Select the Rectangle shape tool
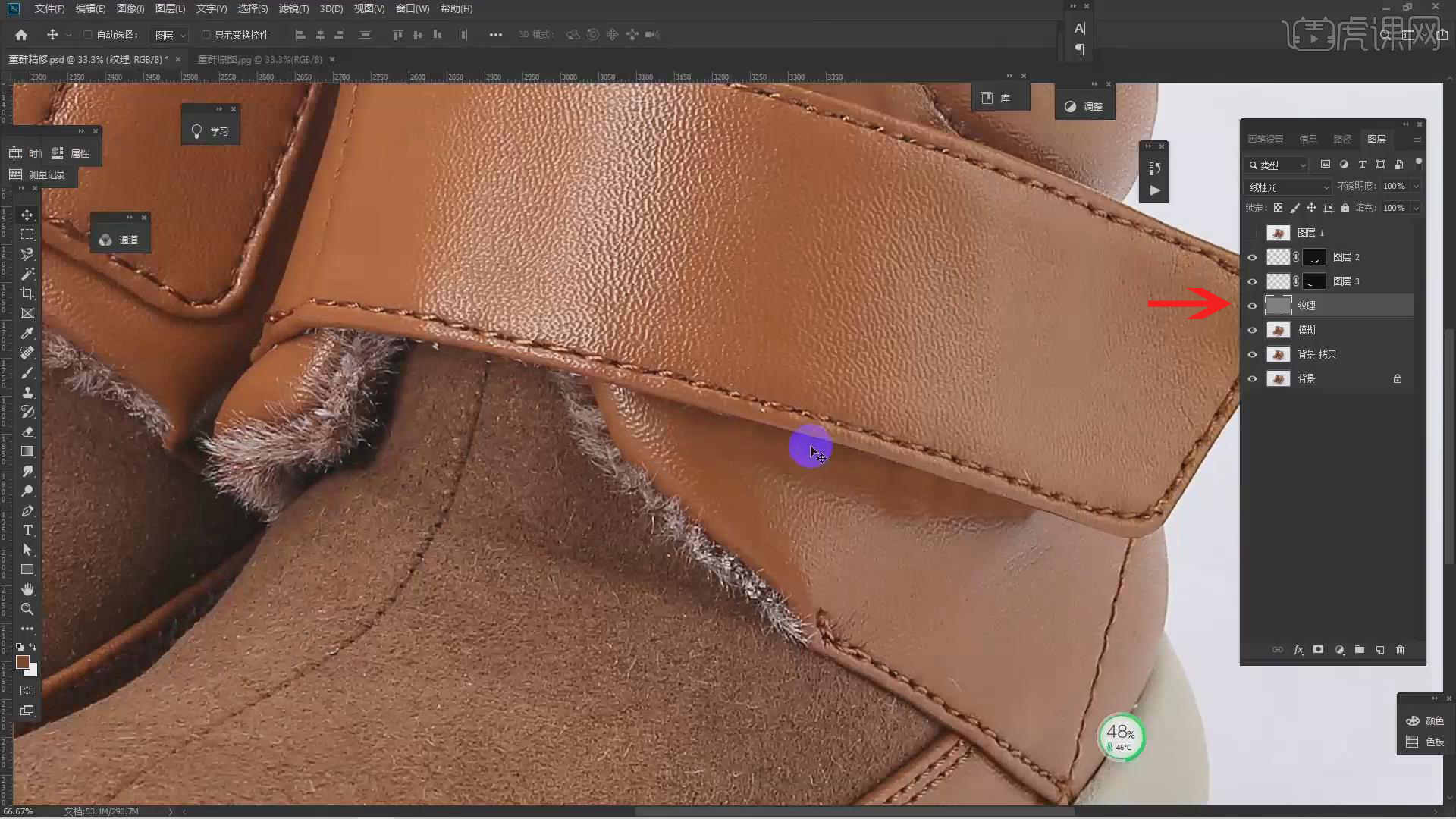This screenshot has width=1456, height=819. tap(27, 570)
